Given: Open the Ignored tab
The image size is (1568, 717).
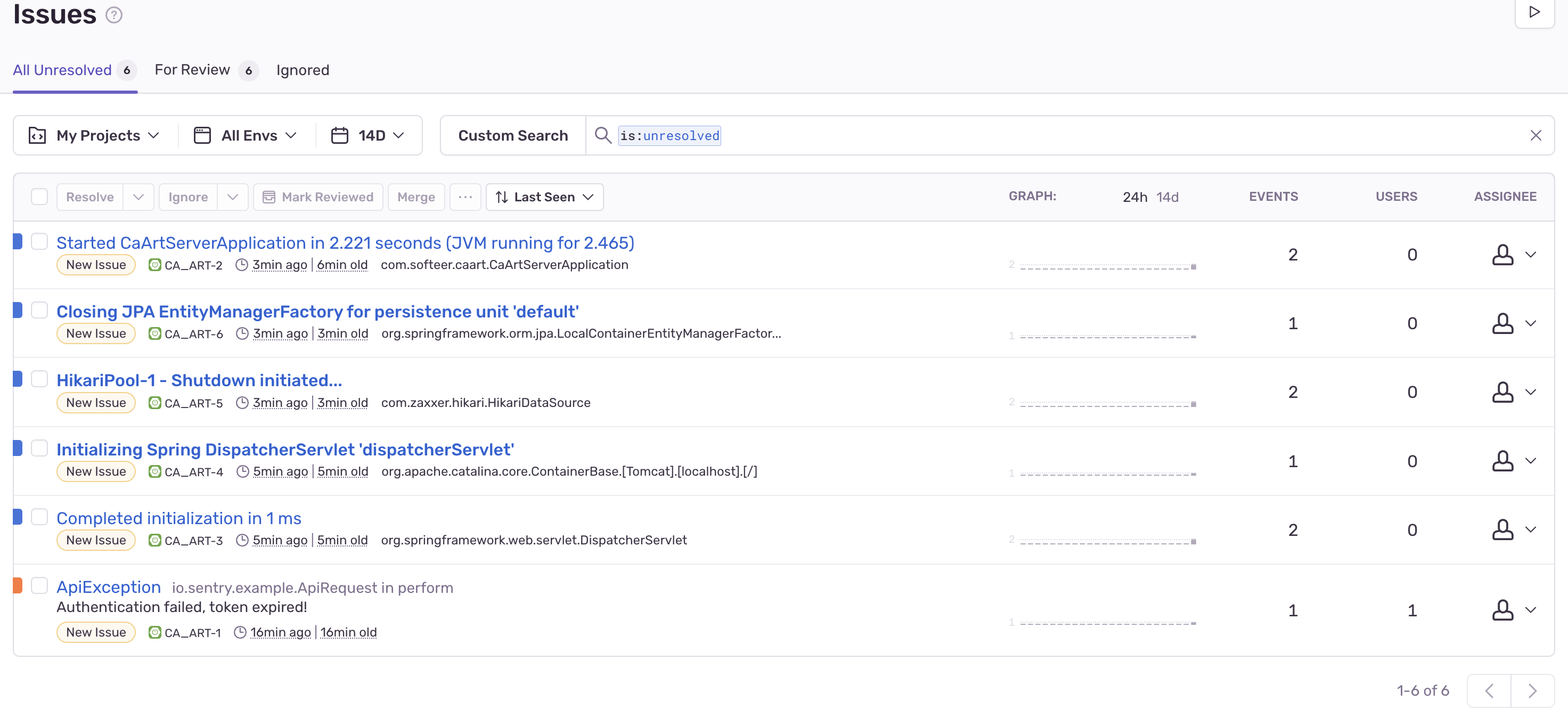Looking at the screenshot, I should coord(303,70).
